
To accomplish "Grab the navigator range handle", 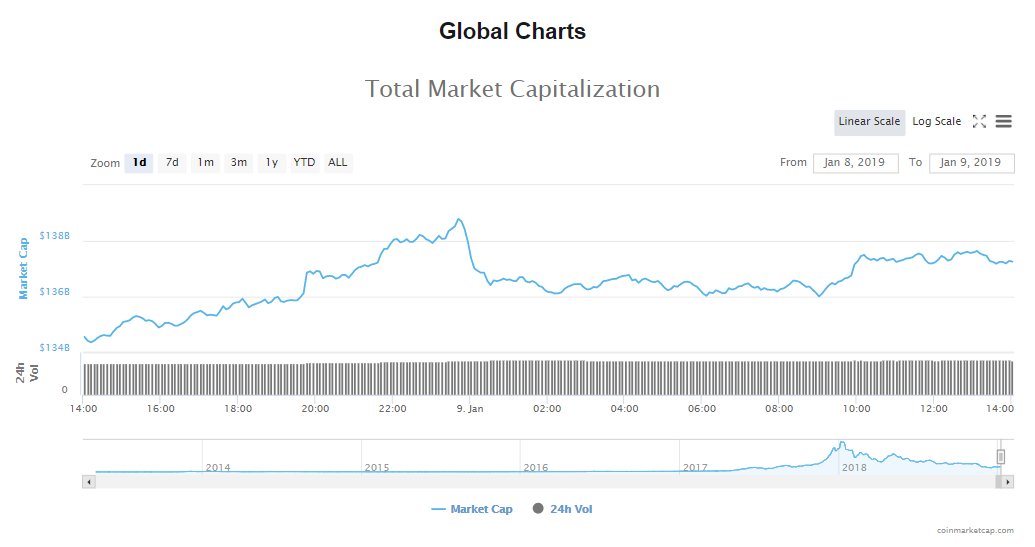I will (x=1000, y=457).
